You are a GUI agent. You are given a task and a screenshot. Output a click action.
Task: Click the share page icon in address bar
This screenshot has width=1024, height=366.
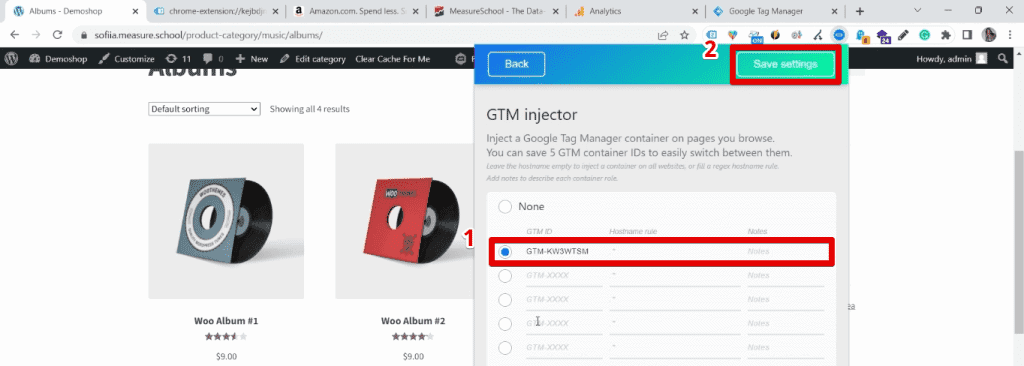663,35
